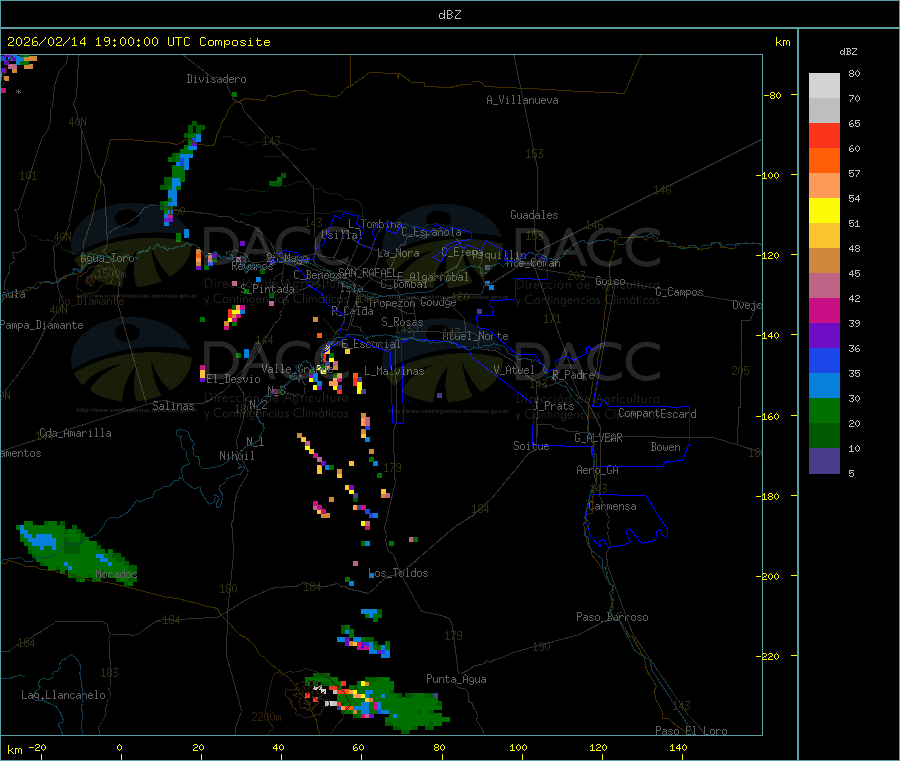Click the C_Española label

(431, 232)
